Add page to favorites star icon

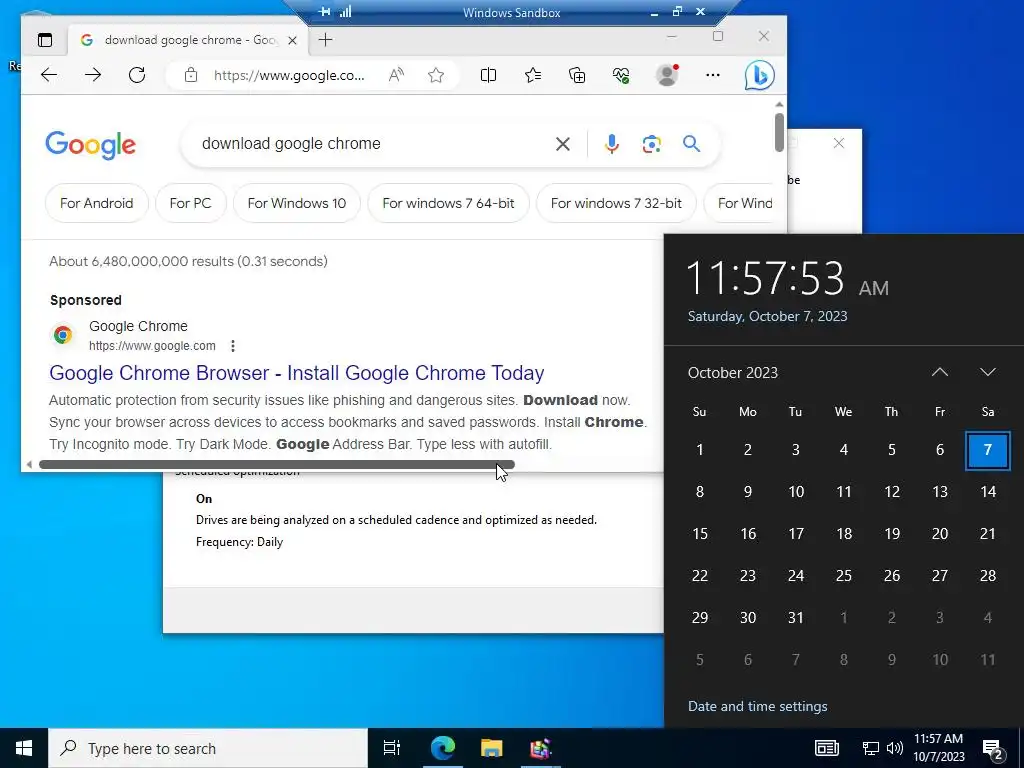(436, 75)
